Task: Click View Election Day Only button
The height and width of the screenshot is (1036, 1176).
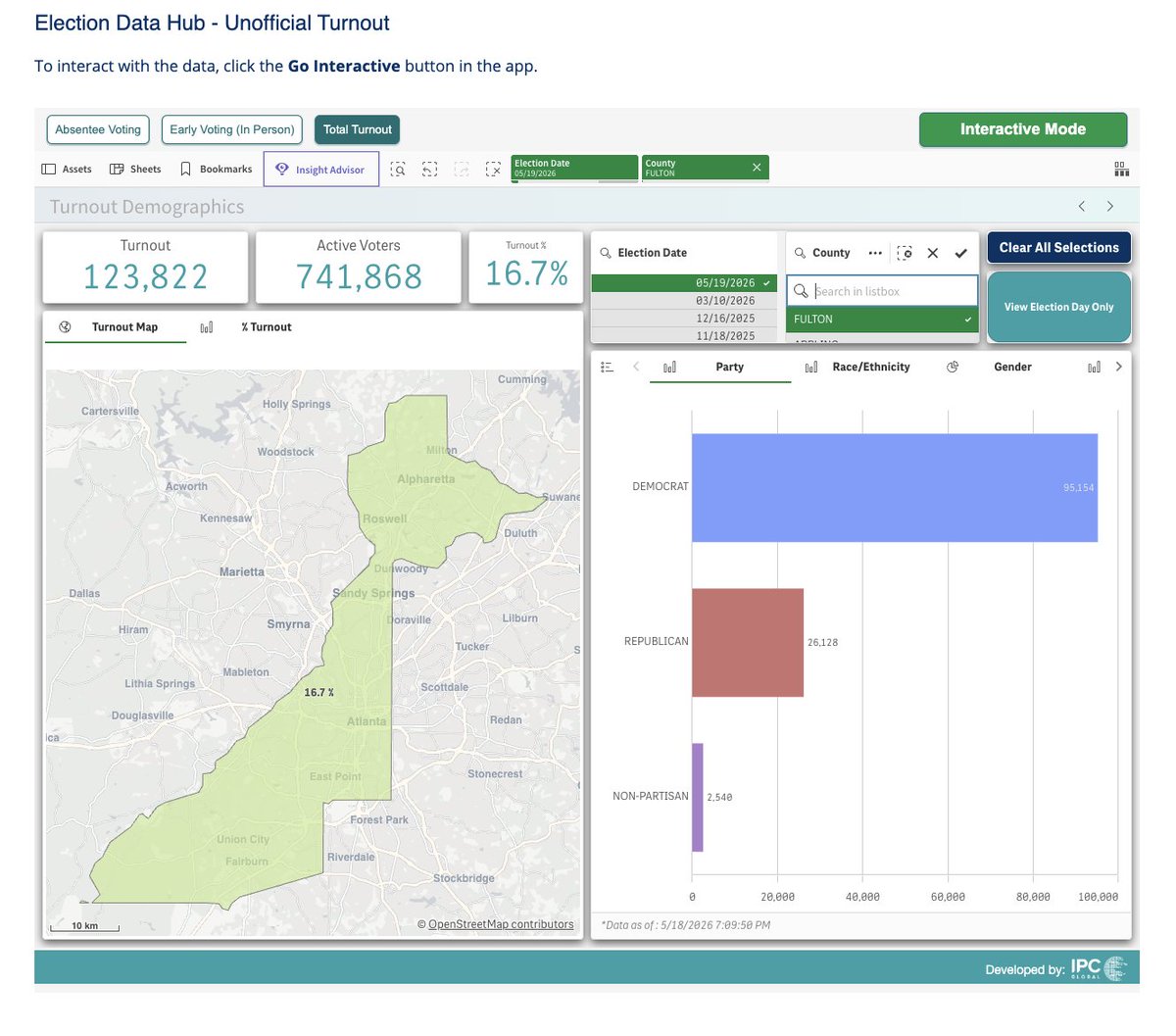Action: coord(1059,307)
